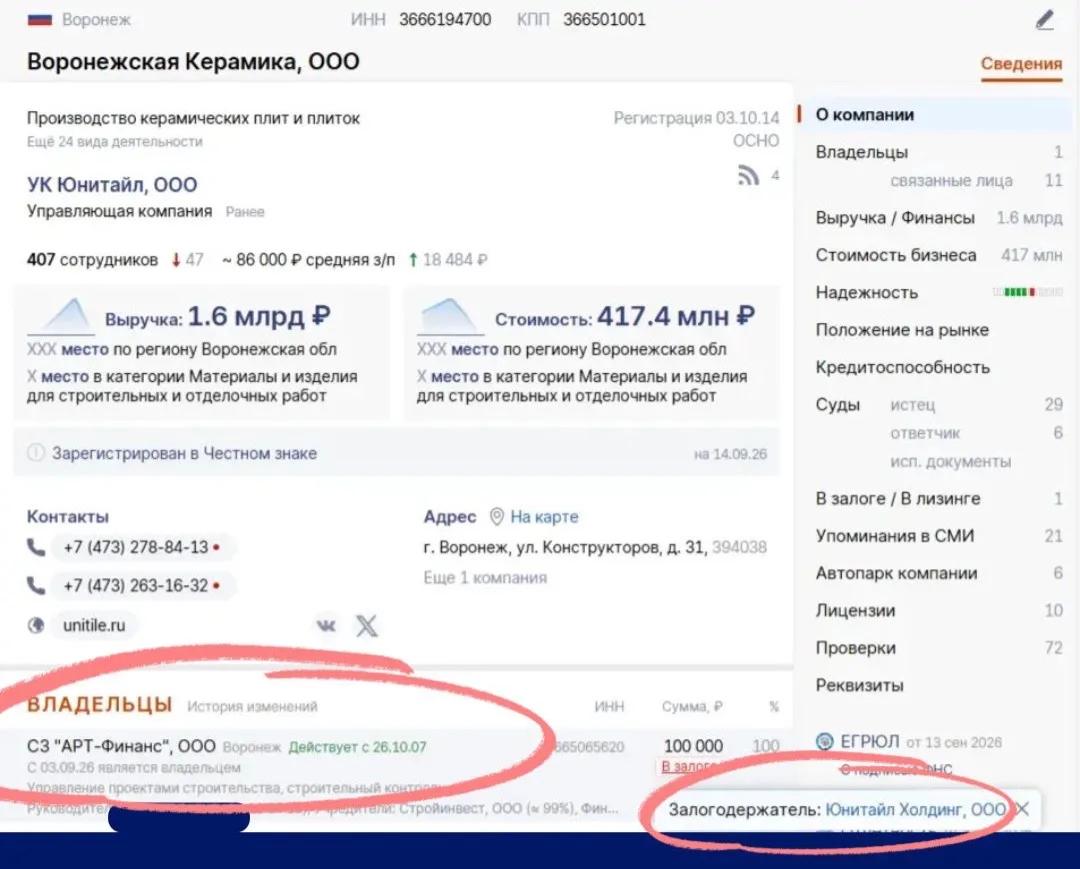The image size is (1080, 869).
Task: Open ответчик court cases entry
Action: 925,433
